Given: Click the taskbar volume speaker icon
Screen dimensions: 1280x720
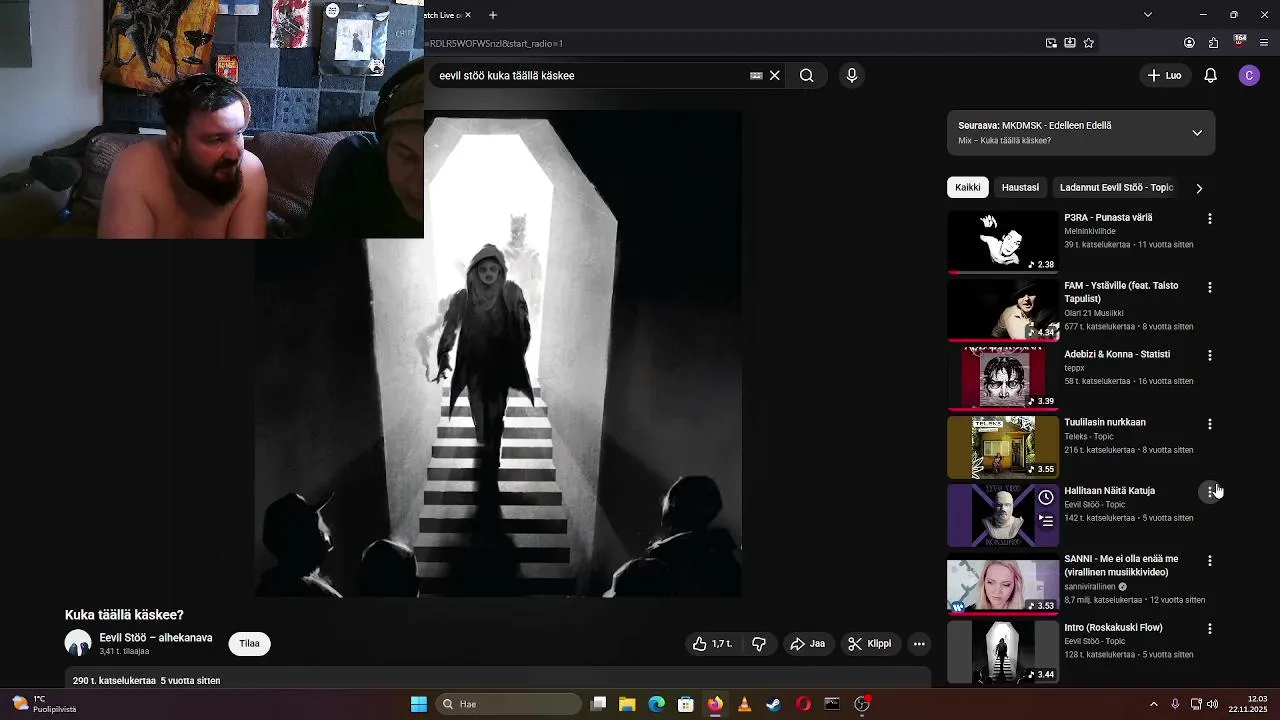Looking at the screenshot, I should point(1213,704).
